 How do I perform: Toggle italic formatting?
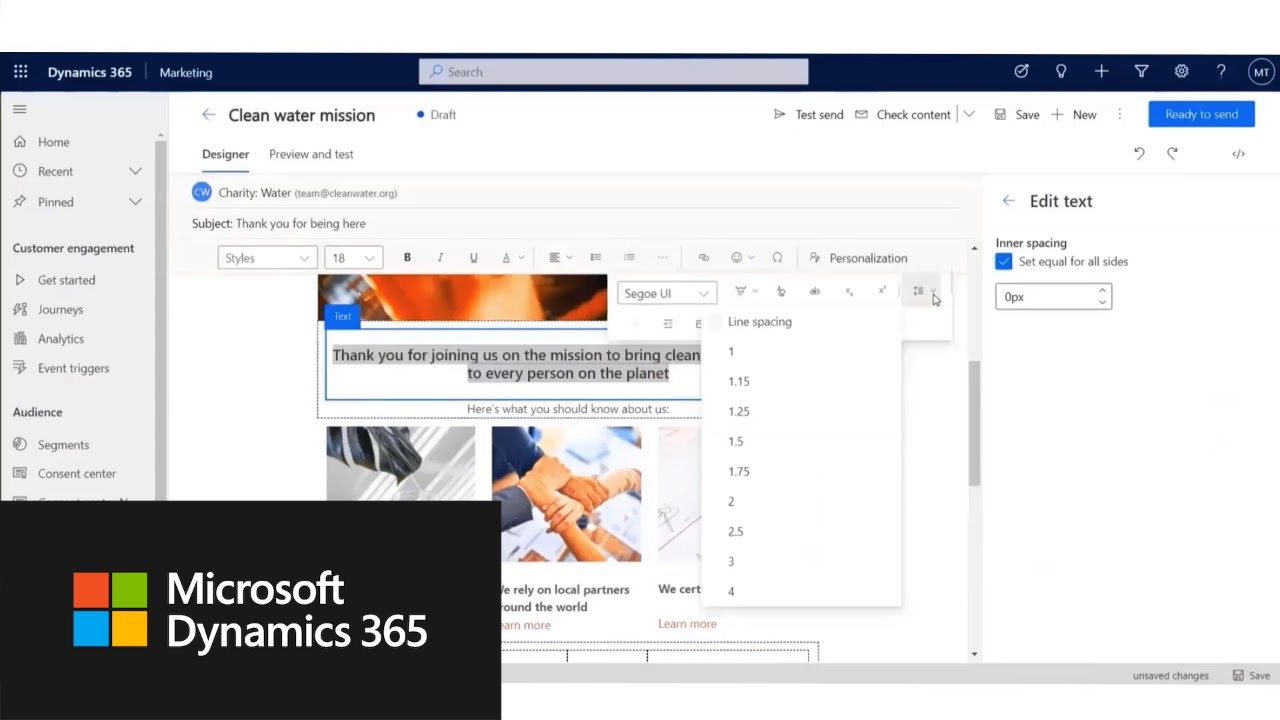tap(440, 258)
